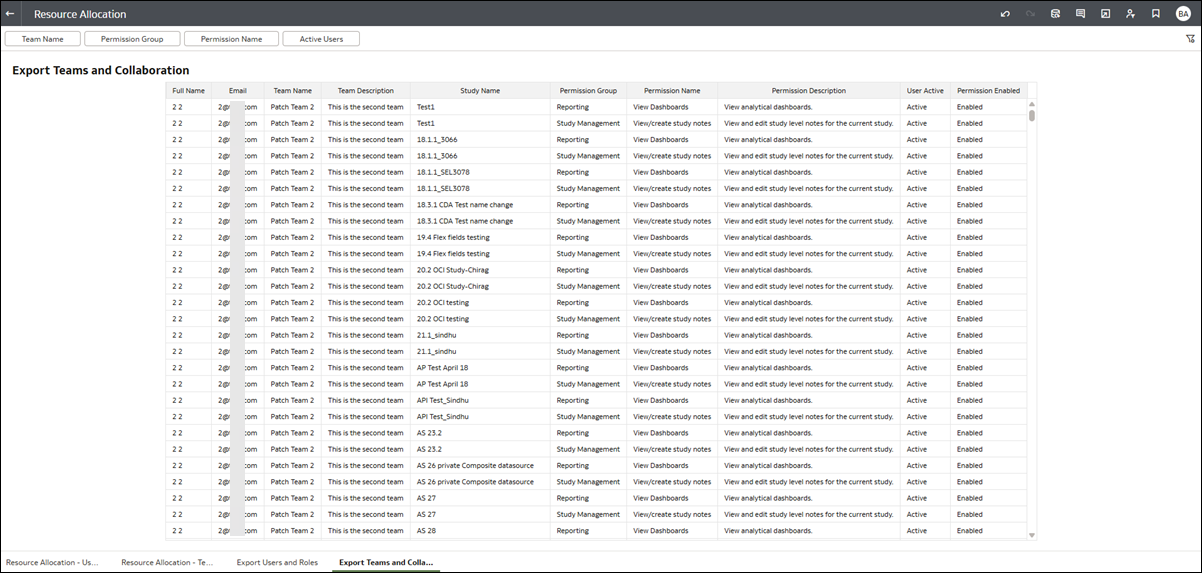Open the user filter (personalization) icon
The image size is (1202, 573).
(1130, 14)
